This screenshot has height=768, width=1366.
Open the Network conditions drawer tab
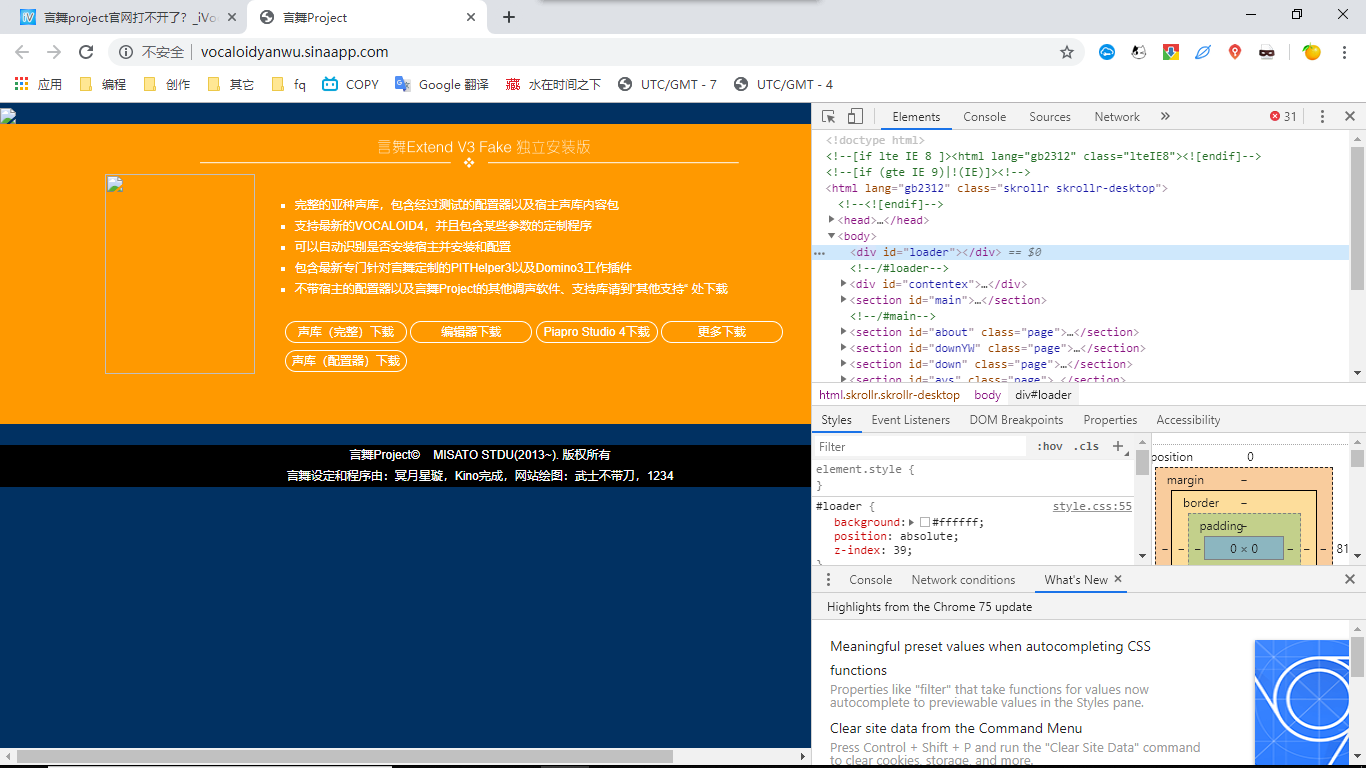963,580
